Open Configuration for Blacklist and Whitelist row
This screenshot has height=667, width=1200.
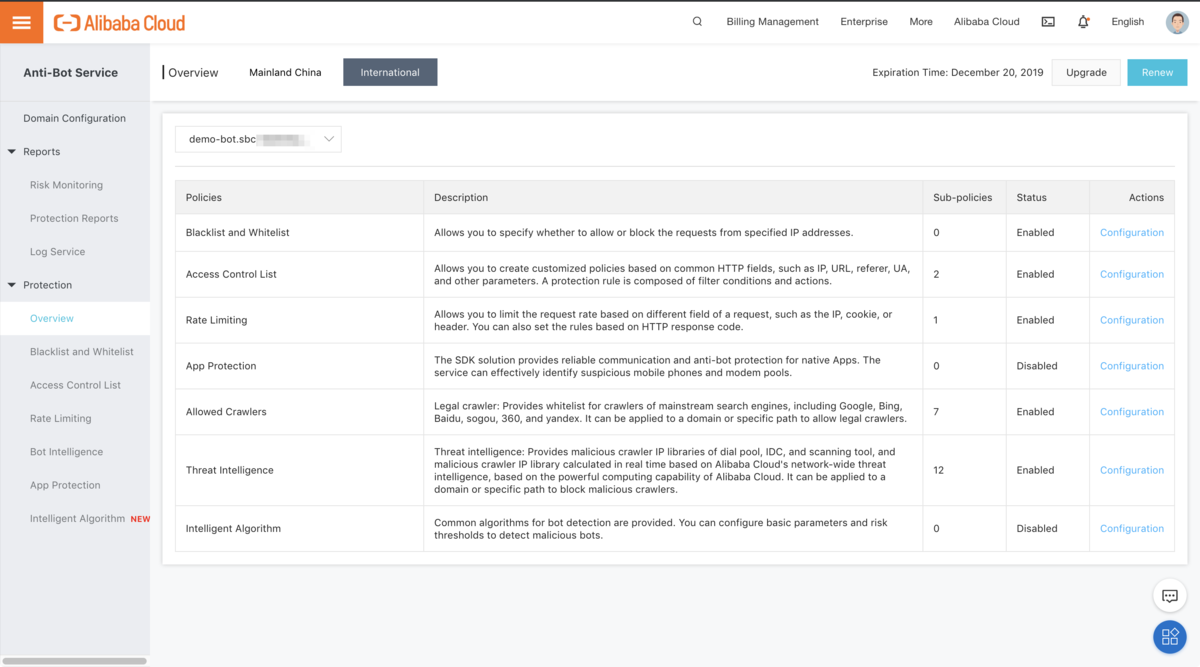coord(1132,232)
